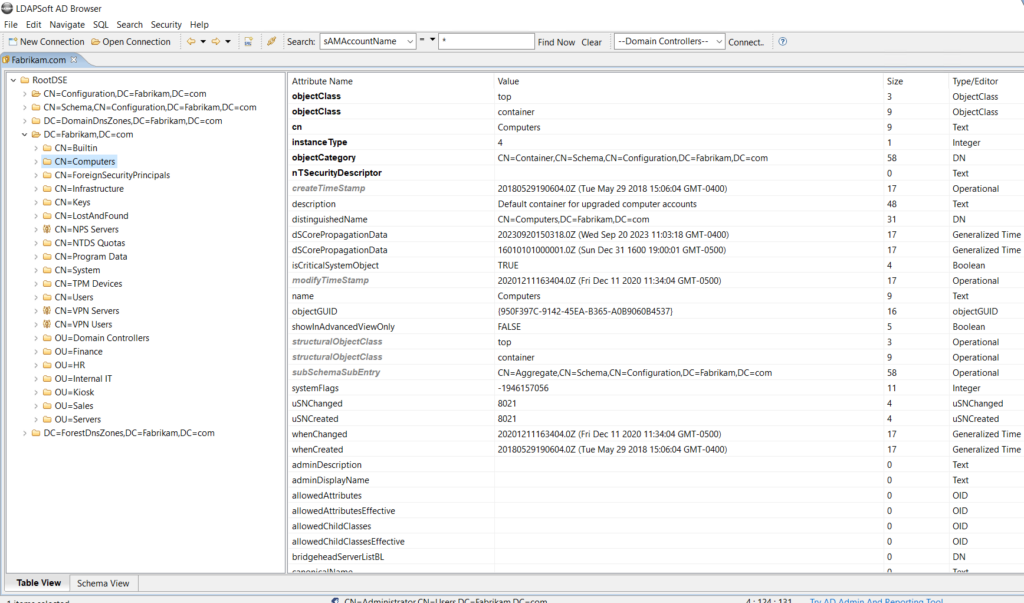Viewport: 1024px width, 603px height.
Task: Select CN=TPM Devices in the tree
Action: (88, 284)
